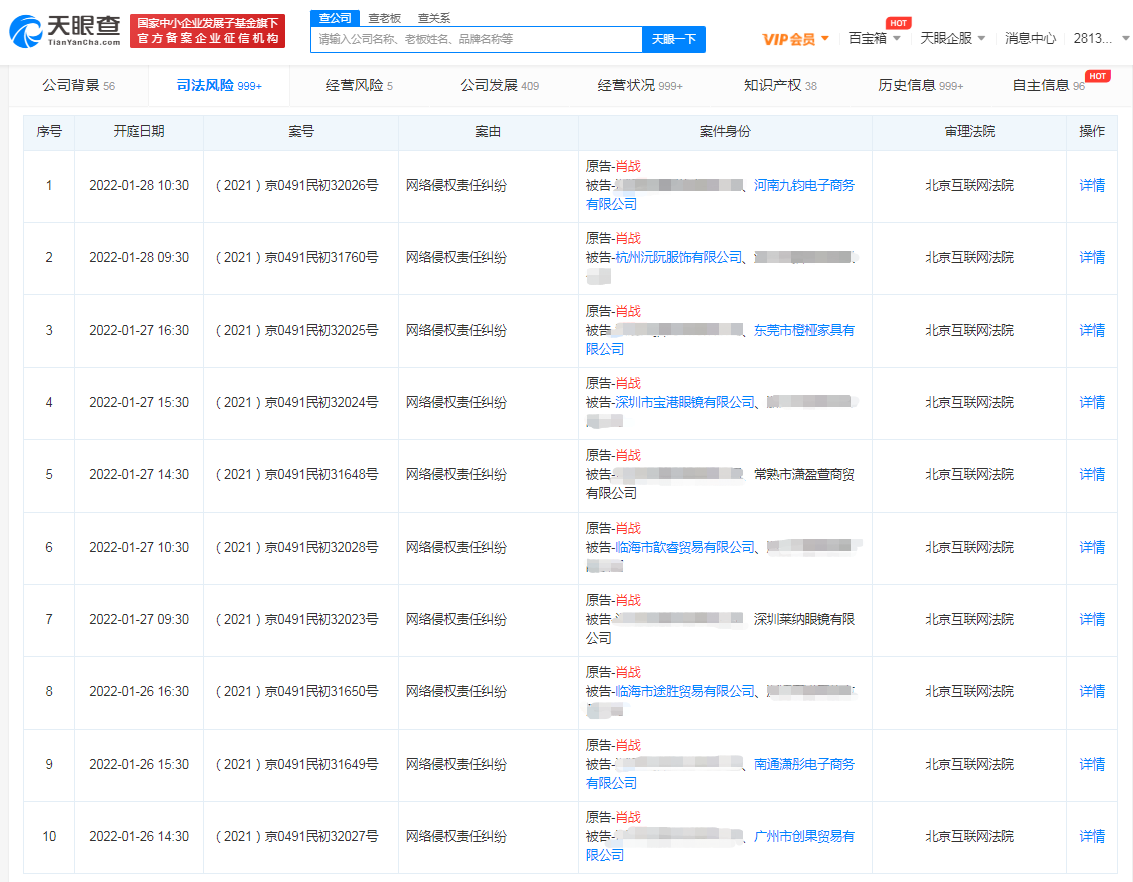Click 常熟市满盈萱商贸 defendant text
This screenshot has width=1133, height=882.
pos(804,475)
